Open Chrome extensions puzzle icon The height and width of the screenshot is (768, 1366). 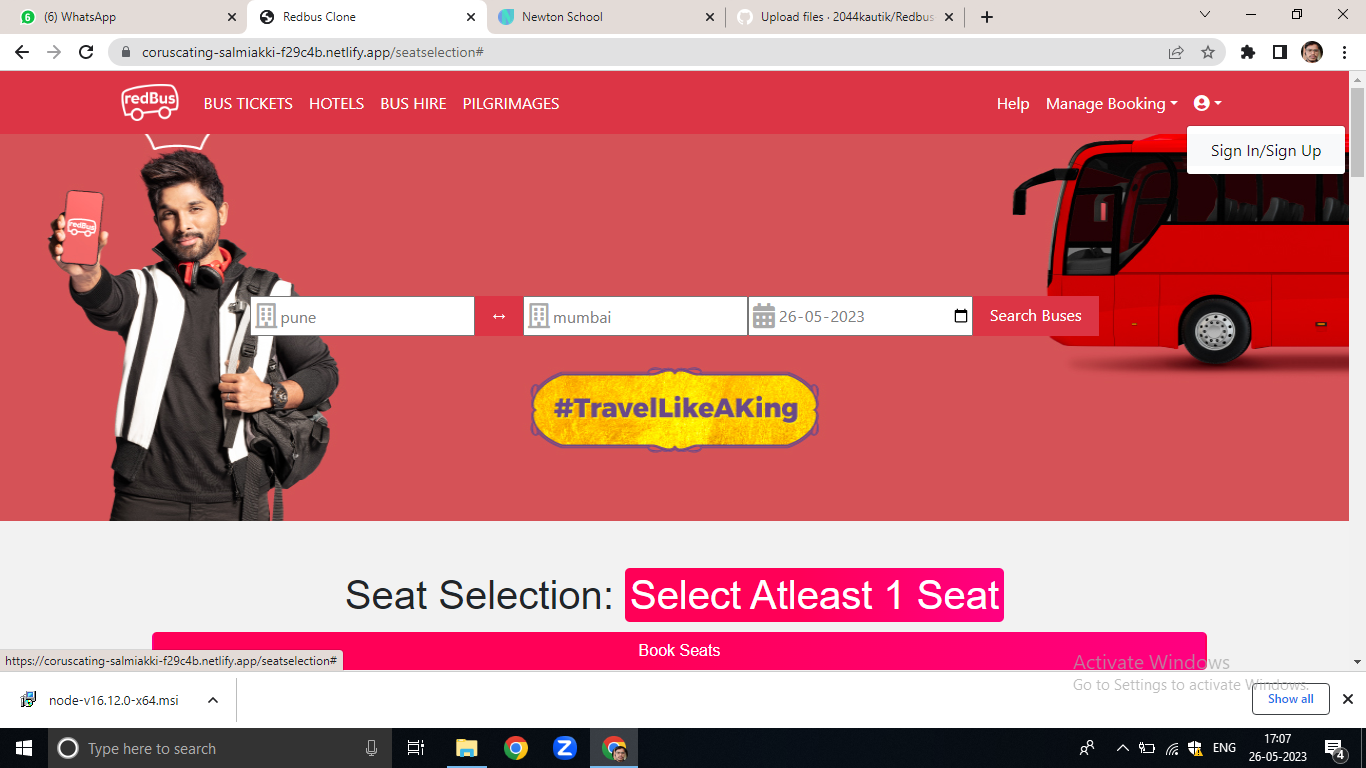[1248, 52]
